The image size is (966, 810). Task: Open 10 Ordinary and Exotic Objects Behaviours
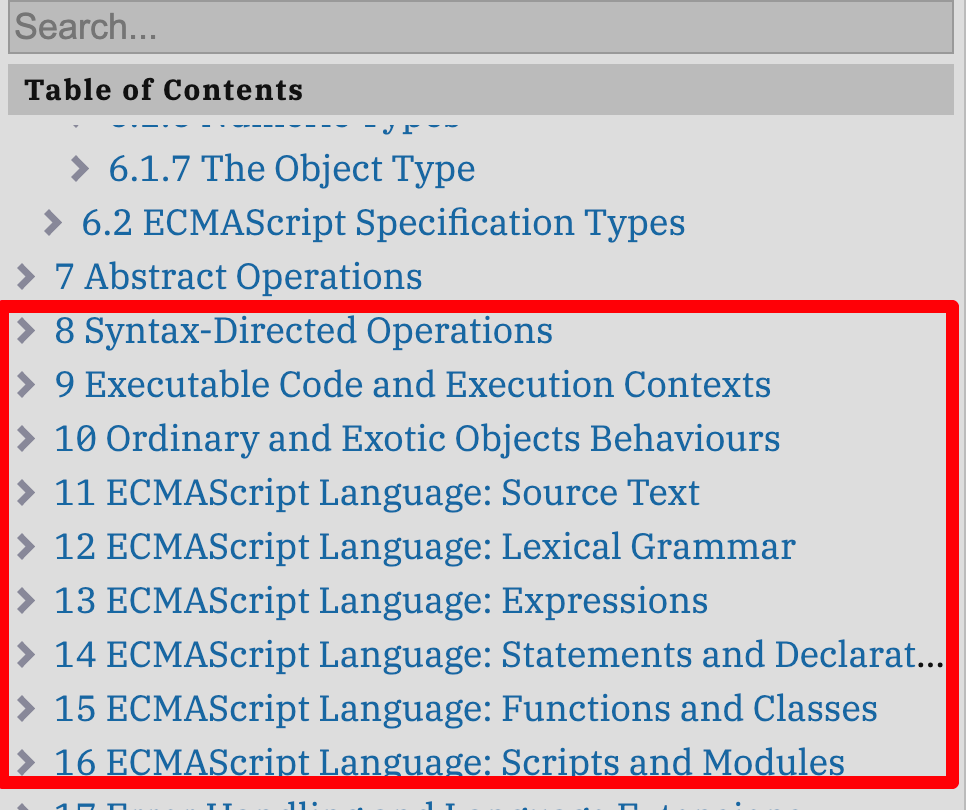(x=417, y=439)
